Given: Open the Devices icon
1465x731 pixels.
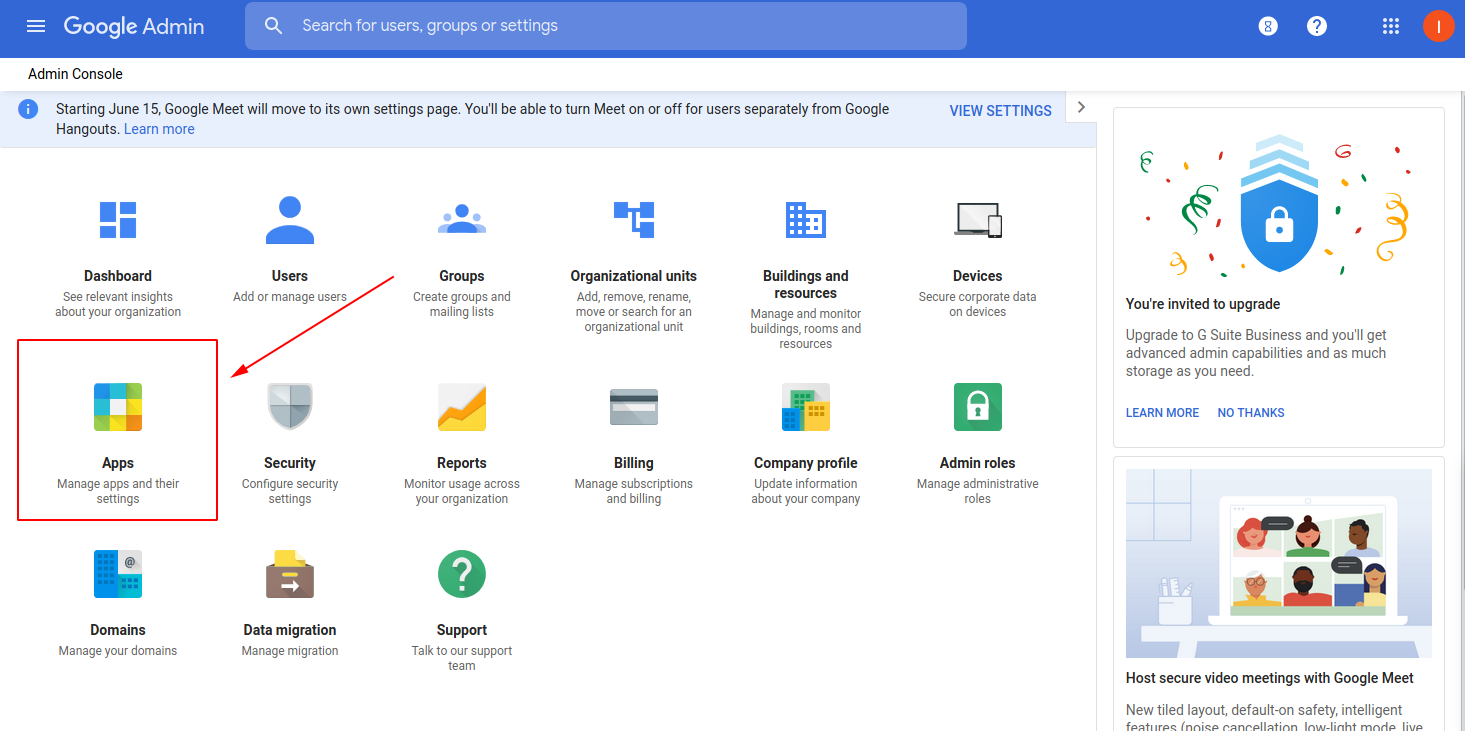Looking at the screenshot, I should coord(978,220).
